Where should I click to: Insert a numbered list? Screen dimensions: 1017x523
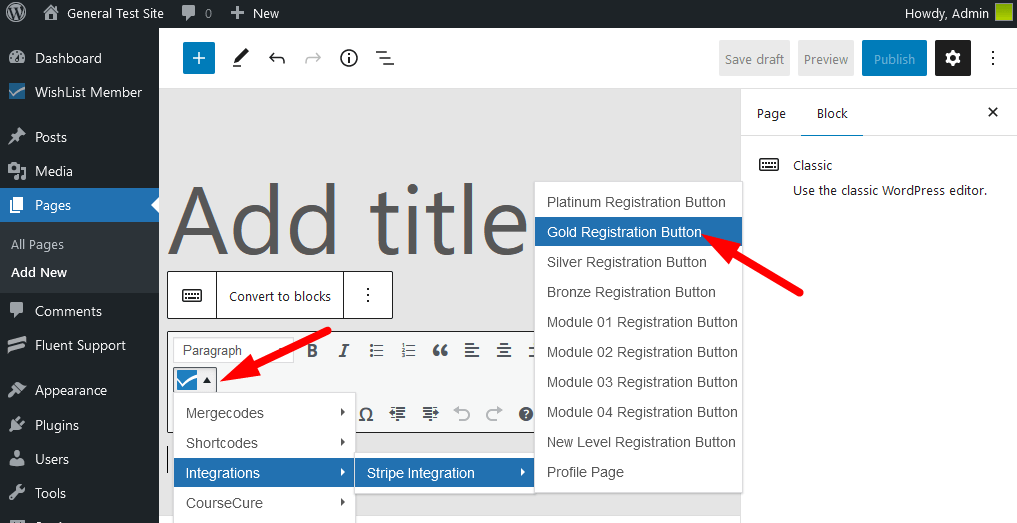(408, 351)
